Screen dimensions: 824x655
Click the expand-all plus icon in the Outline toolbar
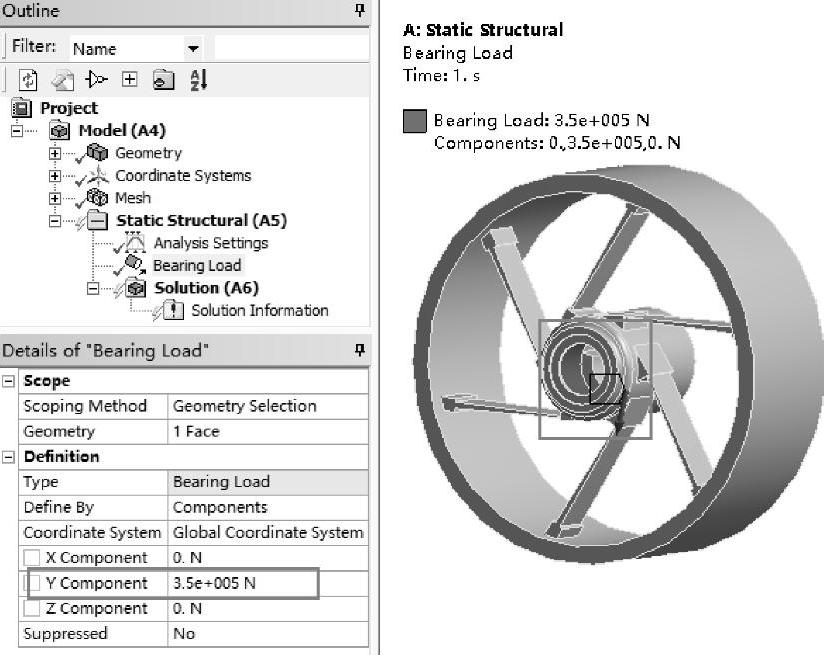[x=129, y=80]
